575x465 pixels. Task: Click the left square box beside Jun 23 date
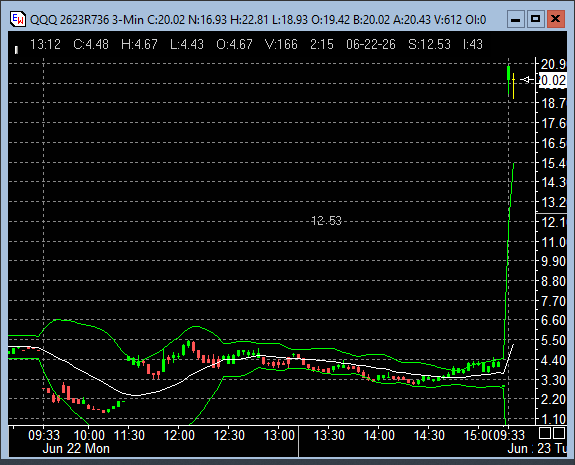[x=545, y=433]
